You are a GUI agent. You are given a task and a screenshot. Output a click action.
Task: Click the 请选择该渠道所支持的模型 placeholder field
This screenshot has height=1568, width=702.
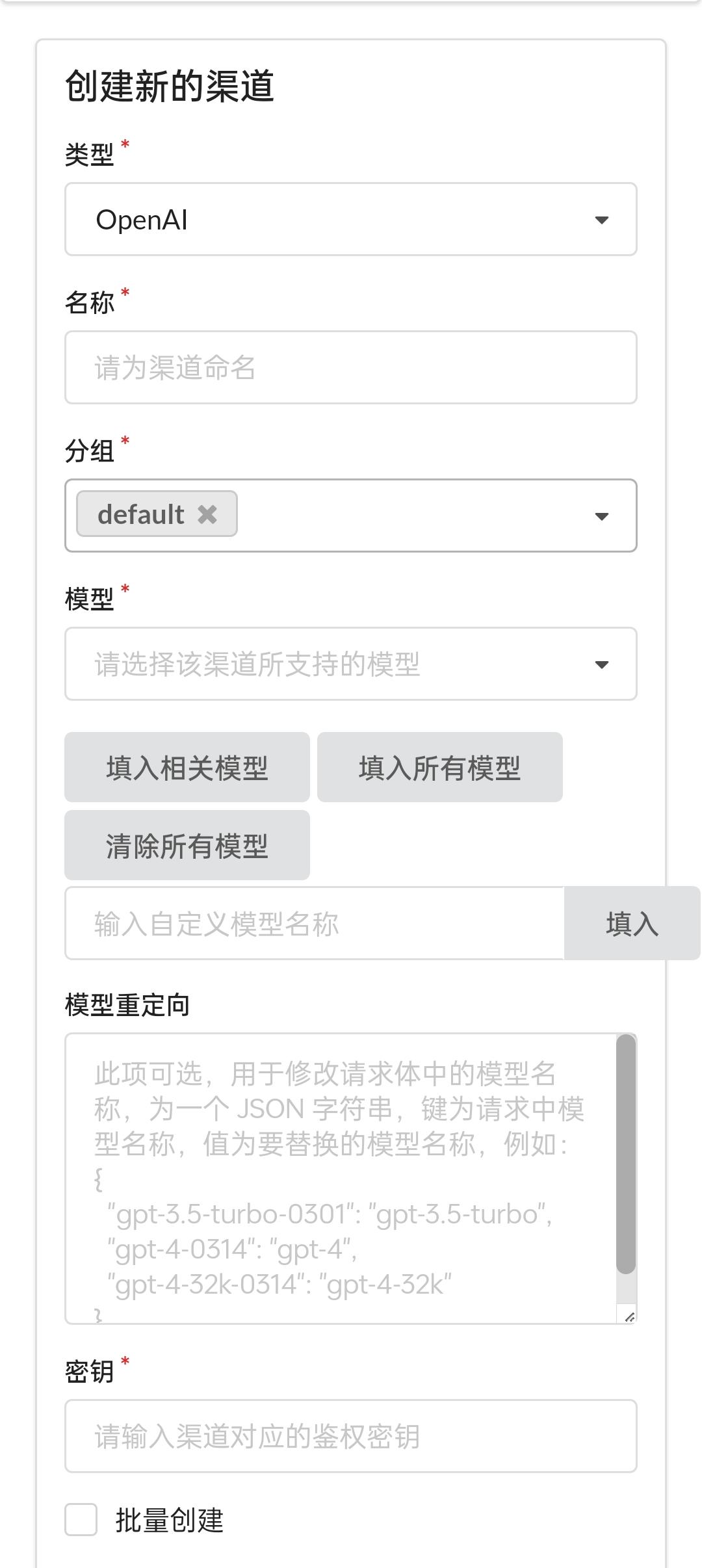tap(325, 664)
